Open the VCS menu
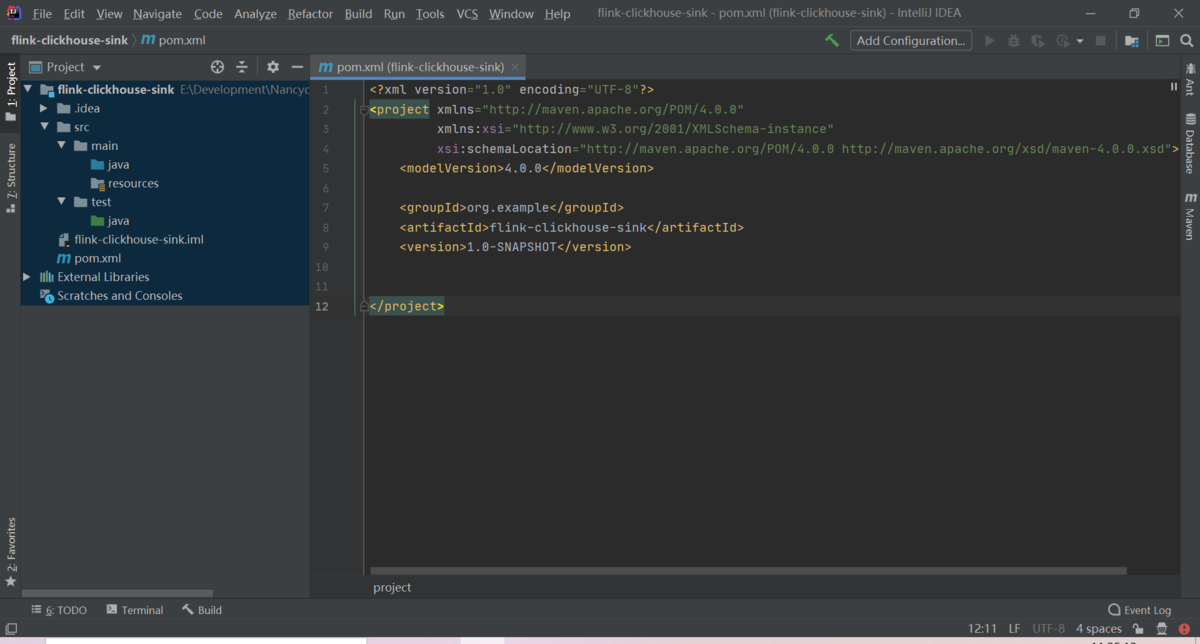 [467, 14]
